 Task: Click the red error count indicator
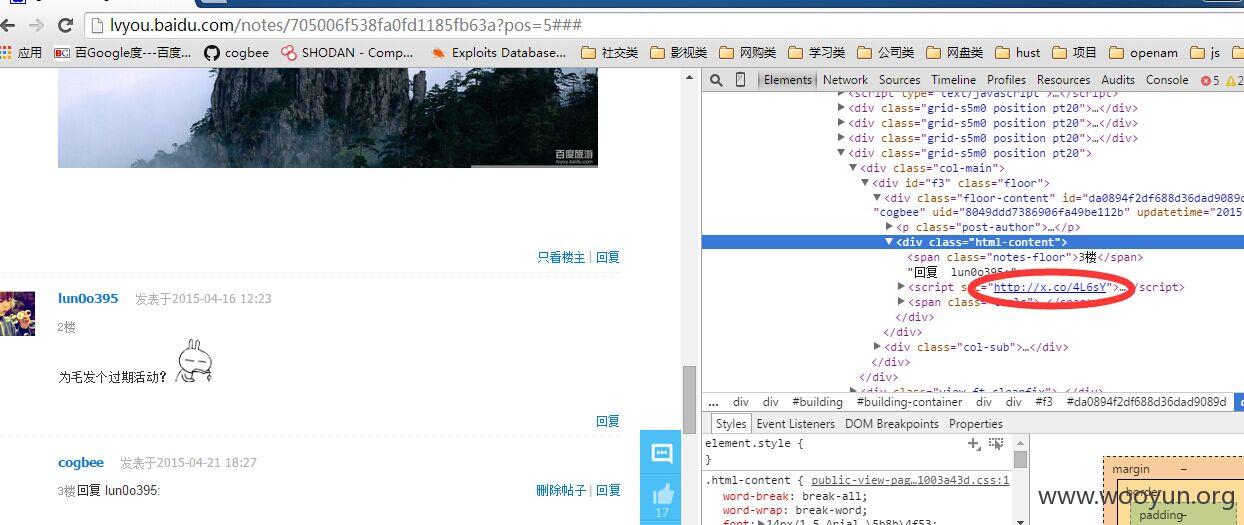pos(1210,80)
